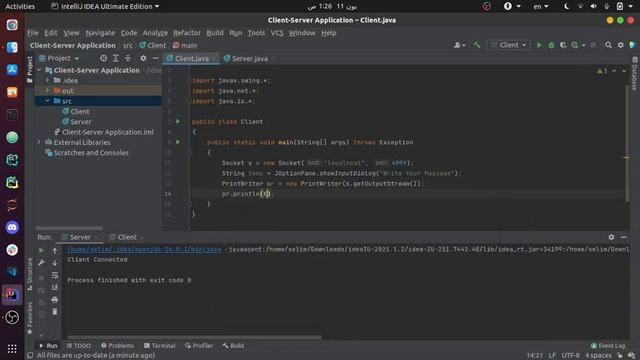Select the Server tab in Run panel
The height and width of the screenshot is (360, 640).
(x=80, y=237)
